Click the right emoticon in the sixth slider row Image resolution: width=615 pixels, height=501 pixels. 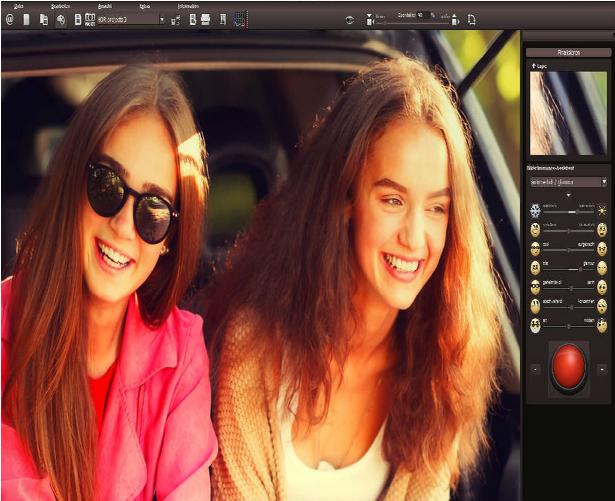point(602,306)
